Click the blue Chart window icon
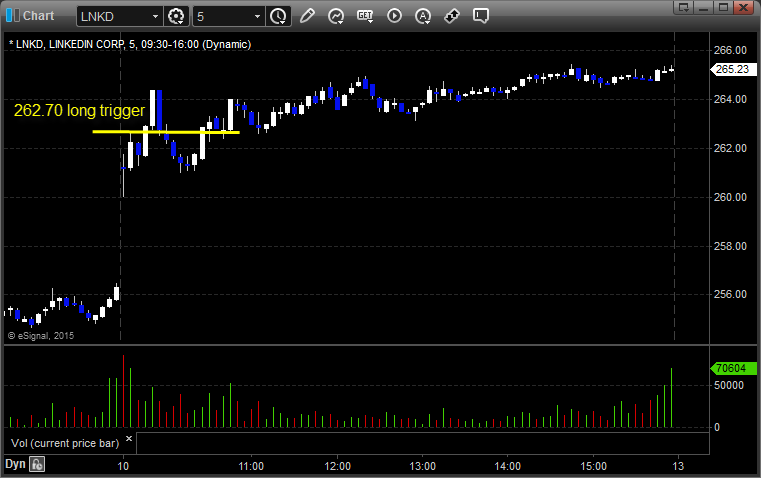Viewport: 761px width, 478px height. point(13,16)
